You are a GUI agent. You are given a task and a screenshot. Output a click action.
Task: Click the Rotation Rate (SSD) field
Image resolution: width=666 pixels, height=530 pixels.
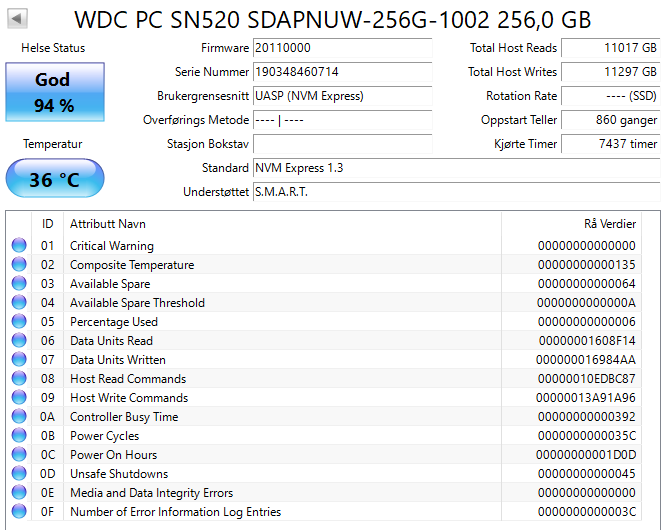click(x=611, y=96)
